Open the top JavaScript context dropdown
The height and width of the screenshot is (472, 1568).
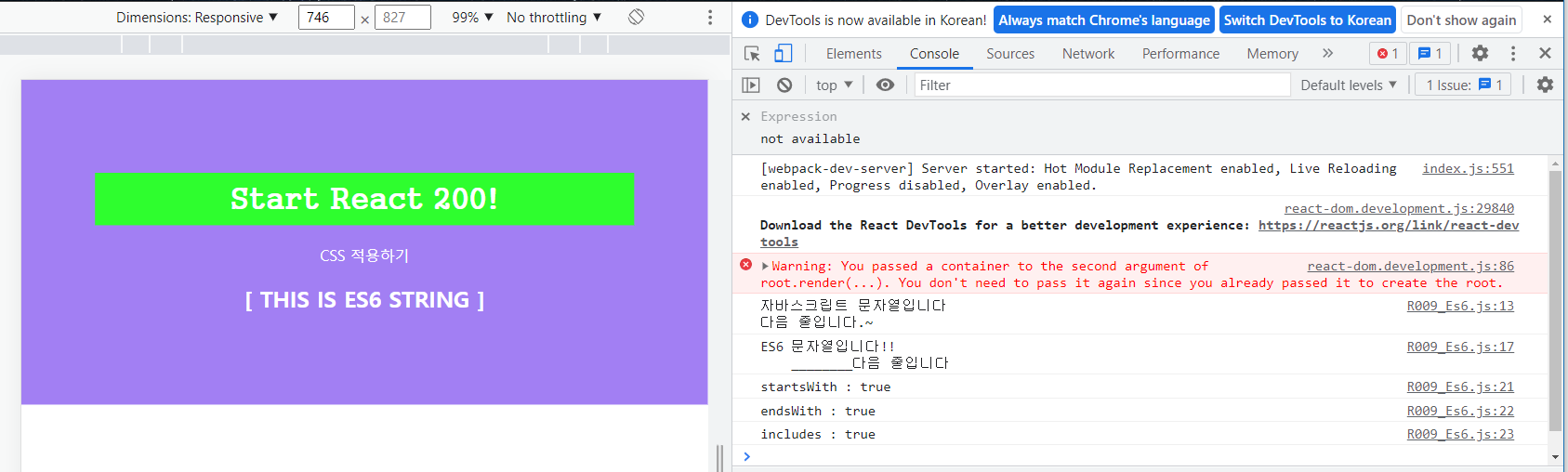[x=834, y=85]
